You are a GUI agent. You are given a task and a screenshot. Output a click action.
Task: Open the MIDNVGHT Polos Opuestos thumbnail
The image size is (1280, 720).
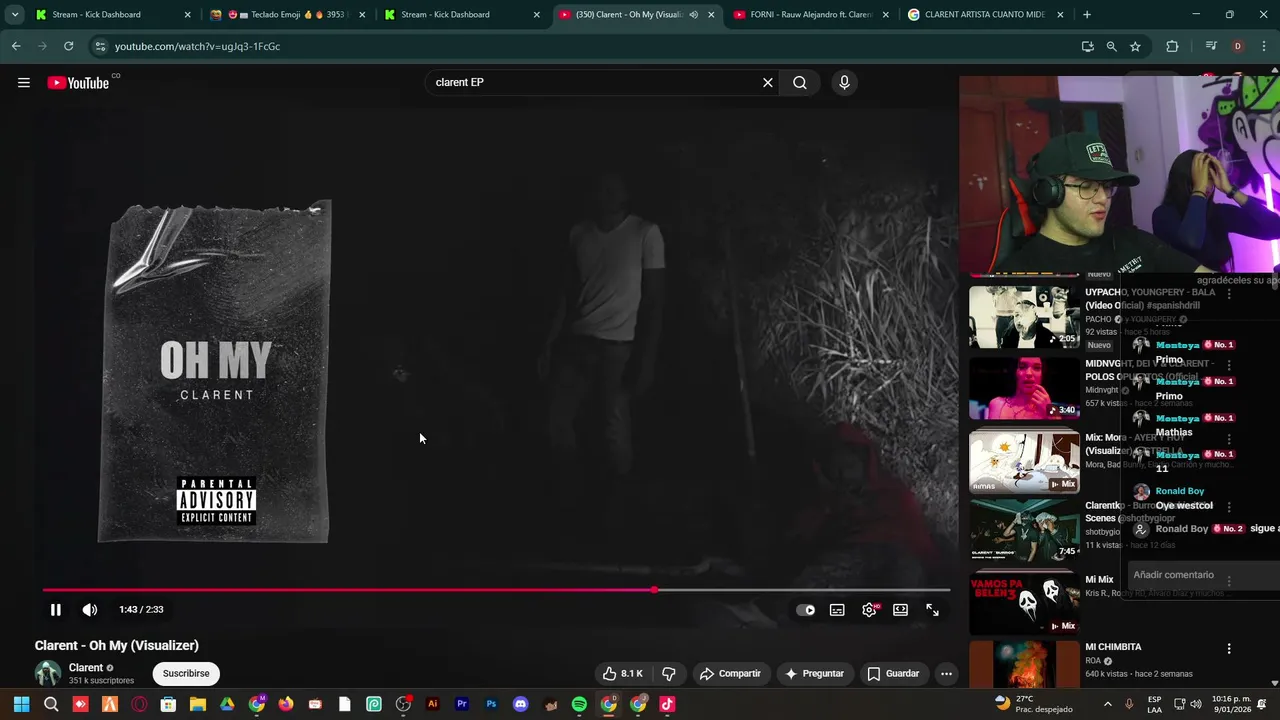[1024, 389]
